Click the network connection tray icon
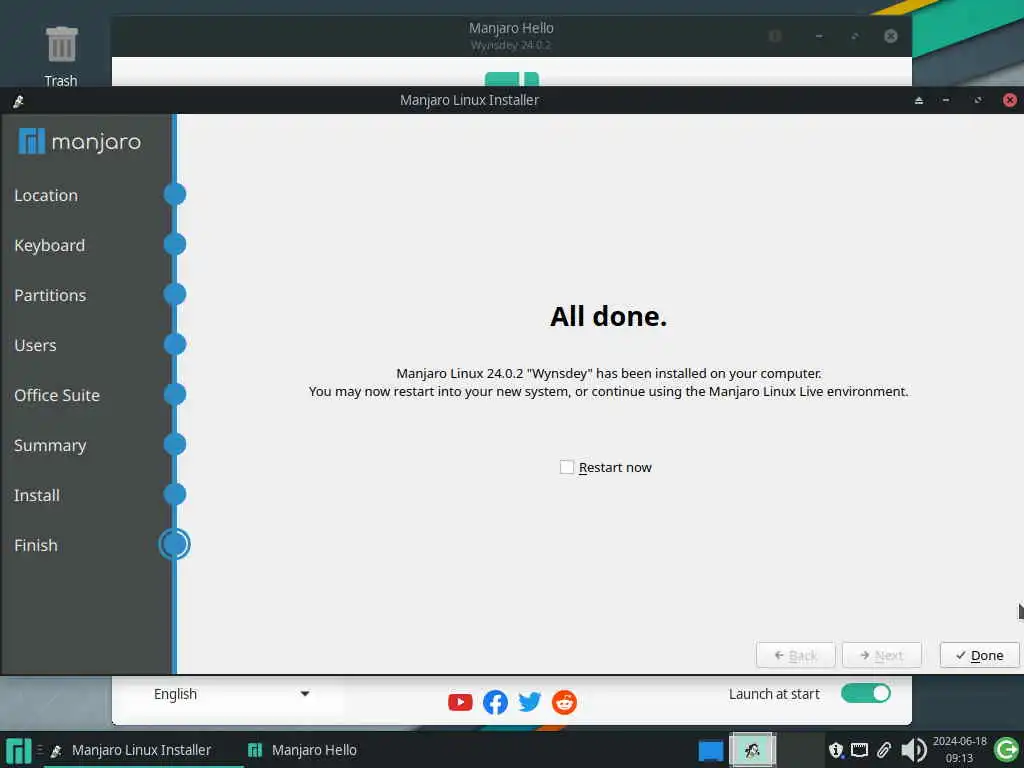1024x768 pixels. [x=859, y=750]
